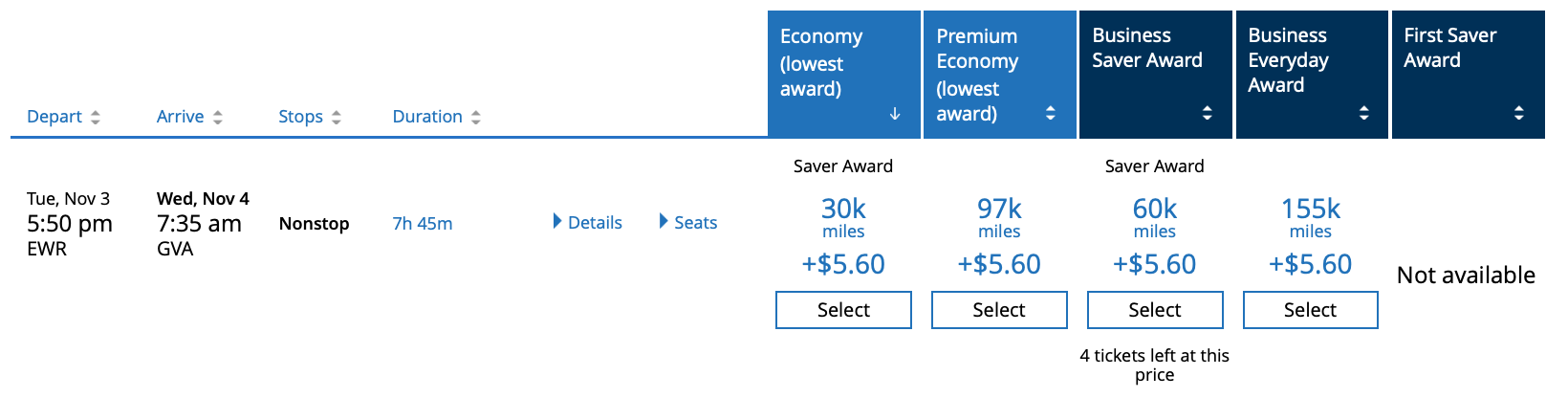Viewport: 1568px width, 398px height.
Task: Click the Economy column down-arrow sort icon
Action: click(x=895, y=113)
